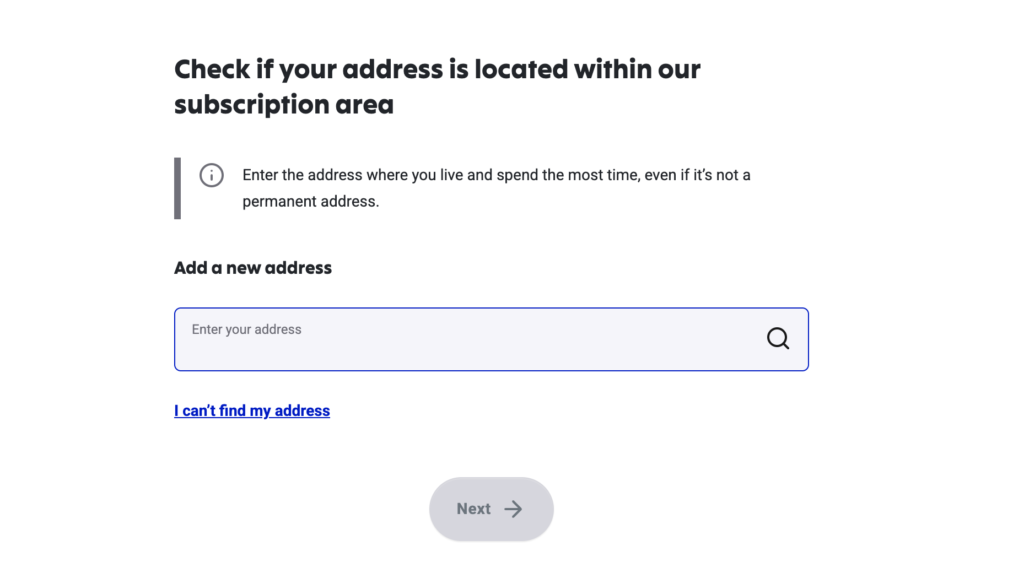Click the "Enter your address" placeholder text
Viewport: 1024px width, 573px height.
pyautogui.click(x=246, y=329)
